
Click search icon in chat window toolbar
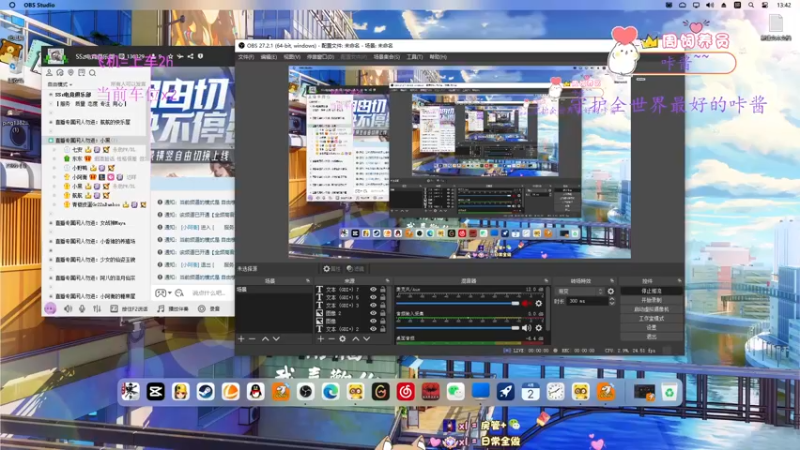click(92, 73)
